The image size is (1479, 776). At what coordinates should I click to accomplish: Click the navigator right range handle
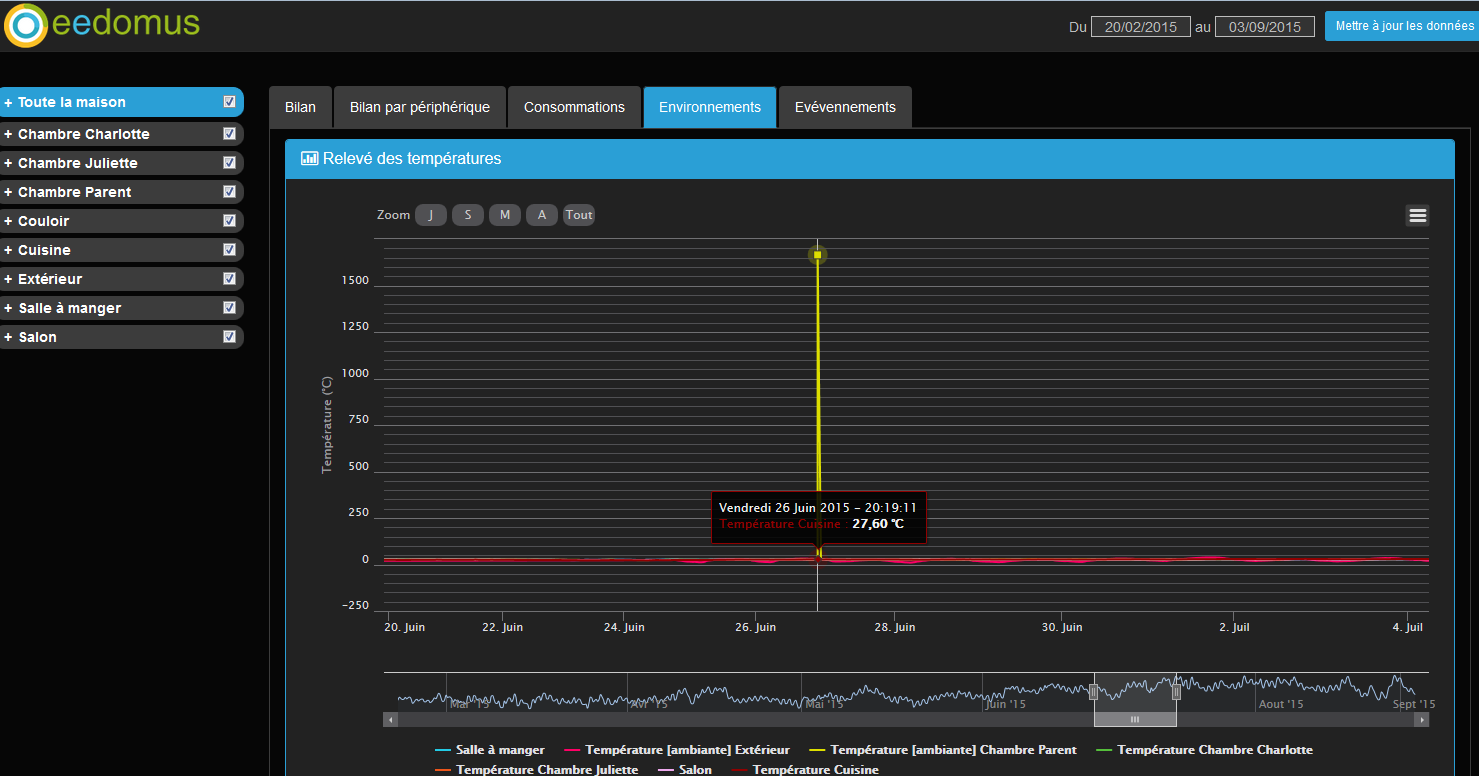click(x=1176, y=692)
